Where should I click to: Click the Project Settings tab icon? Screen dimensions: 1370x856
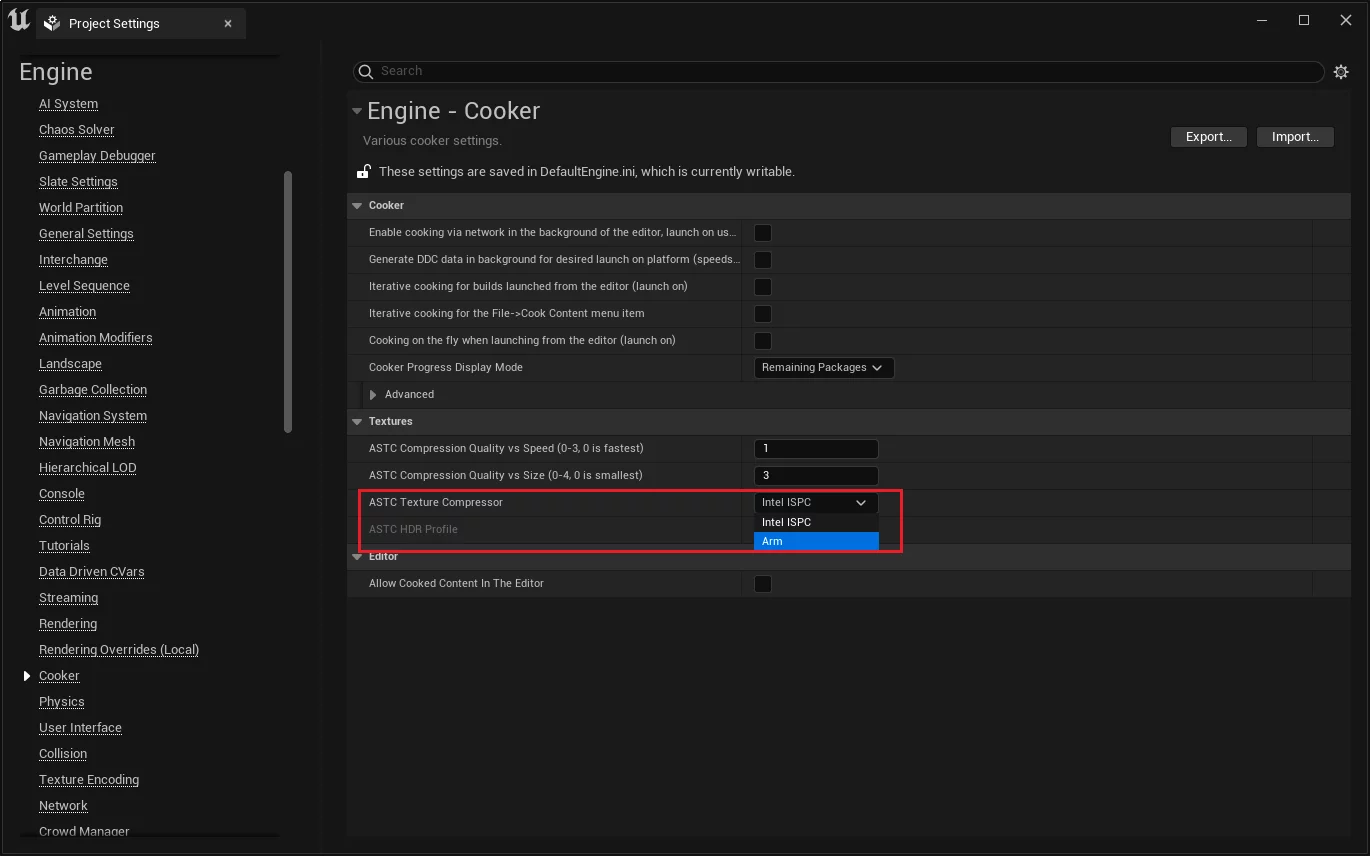click(x=52, y=23)
